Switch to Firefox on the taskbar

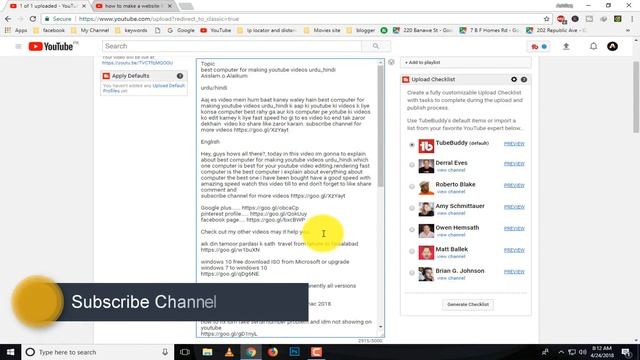(273, 352)
